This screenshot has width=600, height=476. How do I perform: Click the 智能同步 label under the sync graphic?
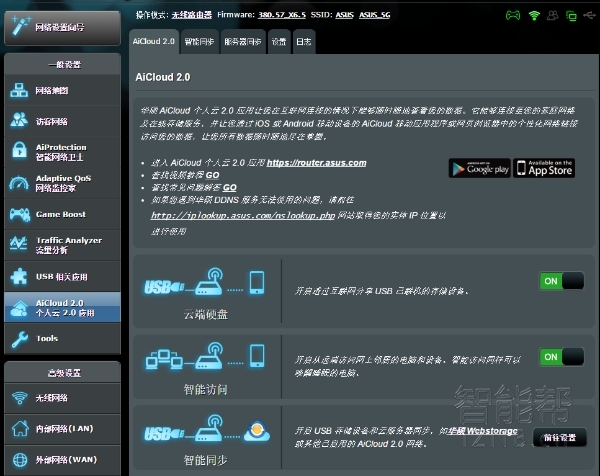click(205, 460)
